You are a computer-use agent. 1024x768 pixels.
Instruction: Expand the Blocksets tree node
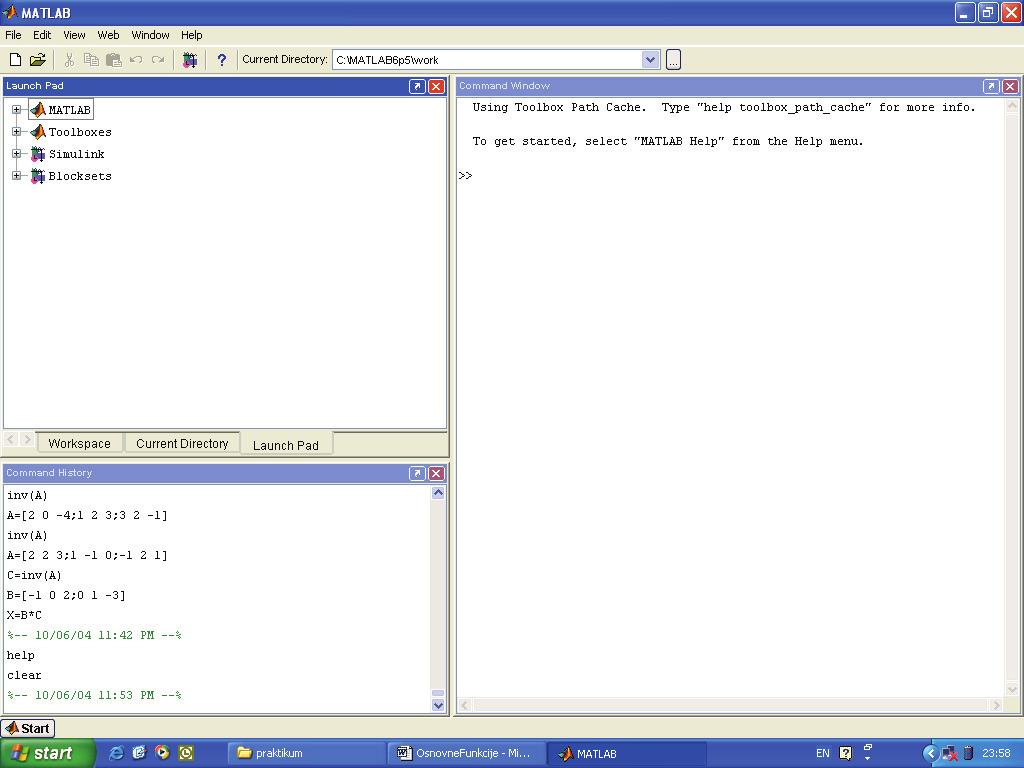17,176
